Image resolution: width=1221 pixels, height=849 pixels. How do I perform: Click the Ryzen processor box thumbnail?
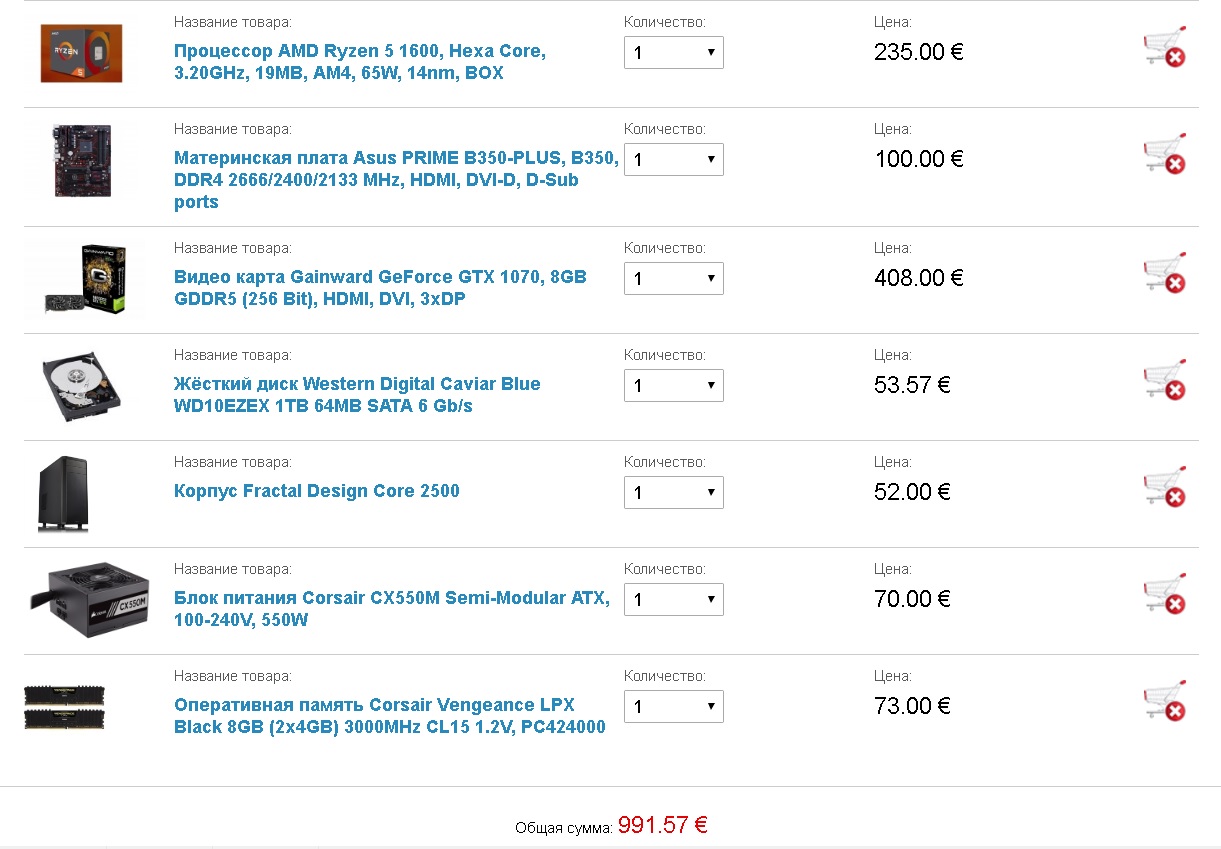tap(81, 54)
